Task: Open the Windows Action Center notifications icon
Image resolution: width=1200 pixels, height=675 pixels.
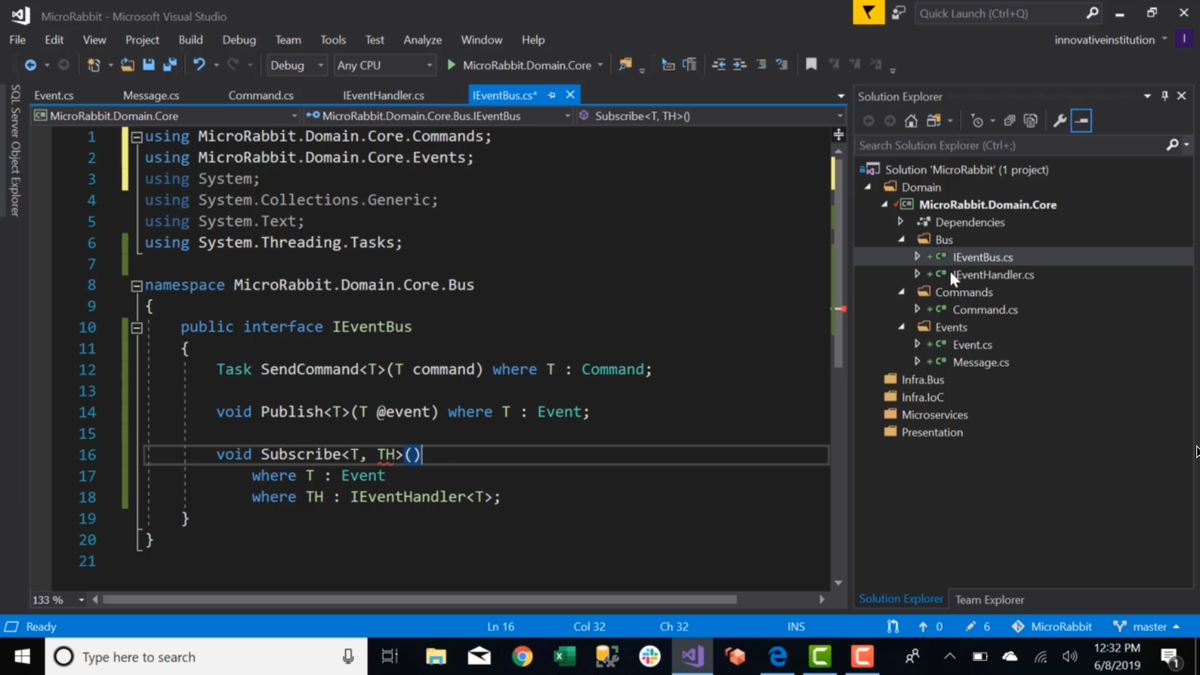Action: click(1169, 657)
